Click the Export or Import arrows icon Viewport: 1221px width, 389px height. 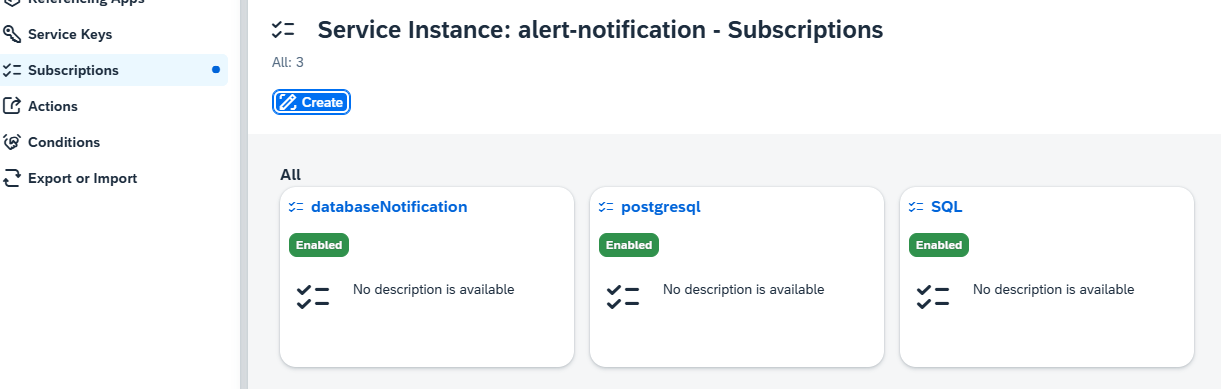[12, 178]
